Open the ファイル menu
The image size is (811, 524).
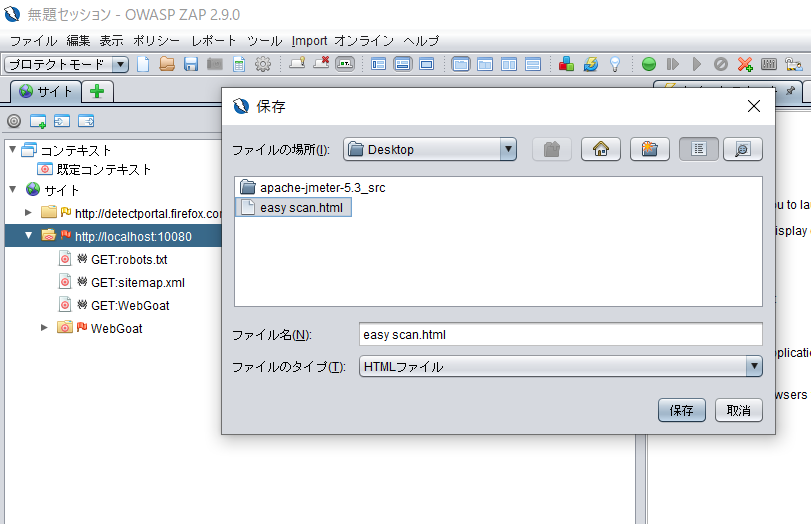[33, 41]
